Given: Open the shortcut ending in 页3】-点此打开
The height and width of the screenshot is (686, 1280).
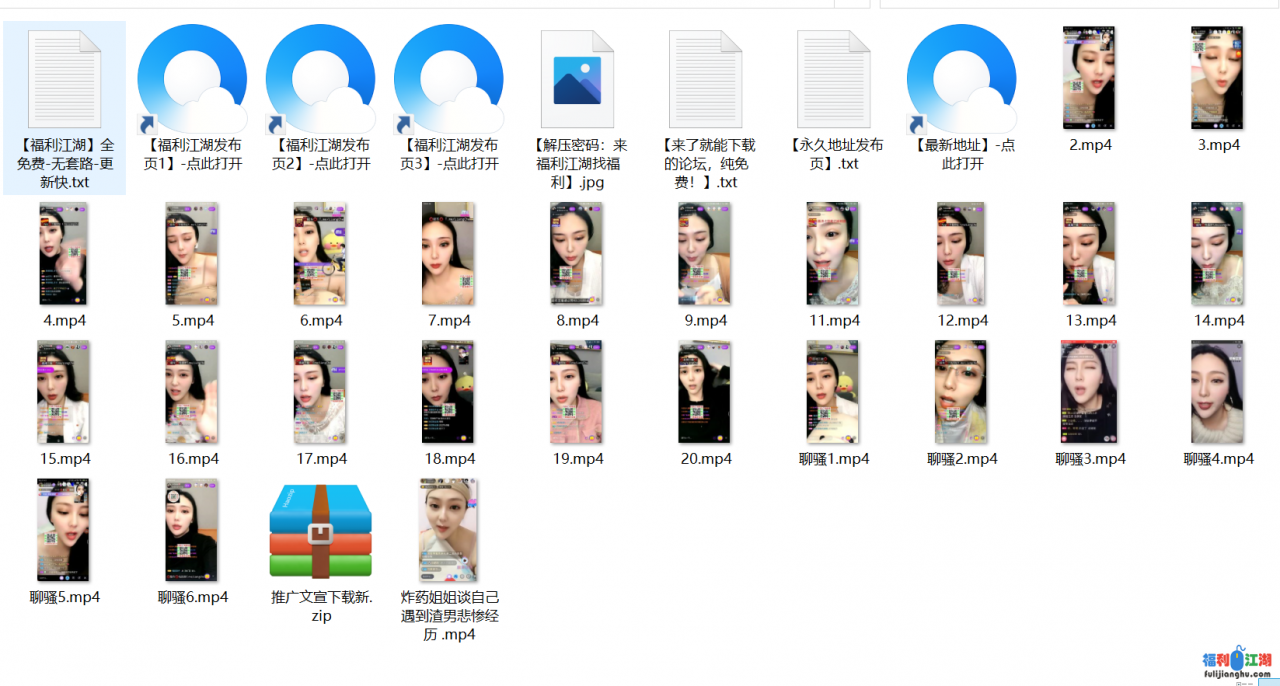Looking at the screenshot, I should coord(448,80).
